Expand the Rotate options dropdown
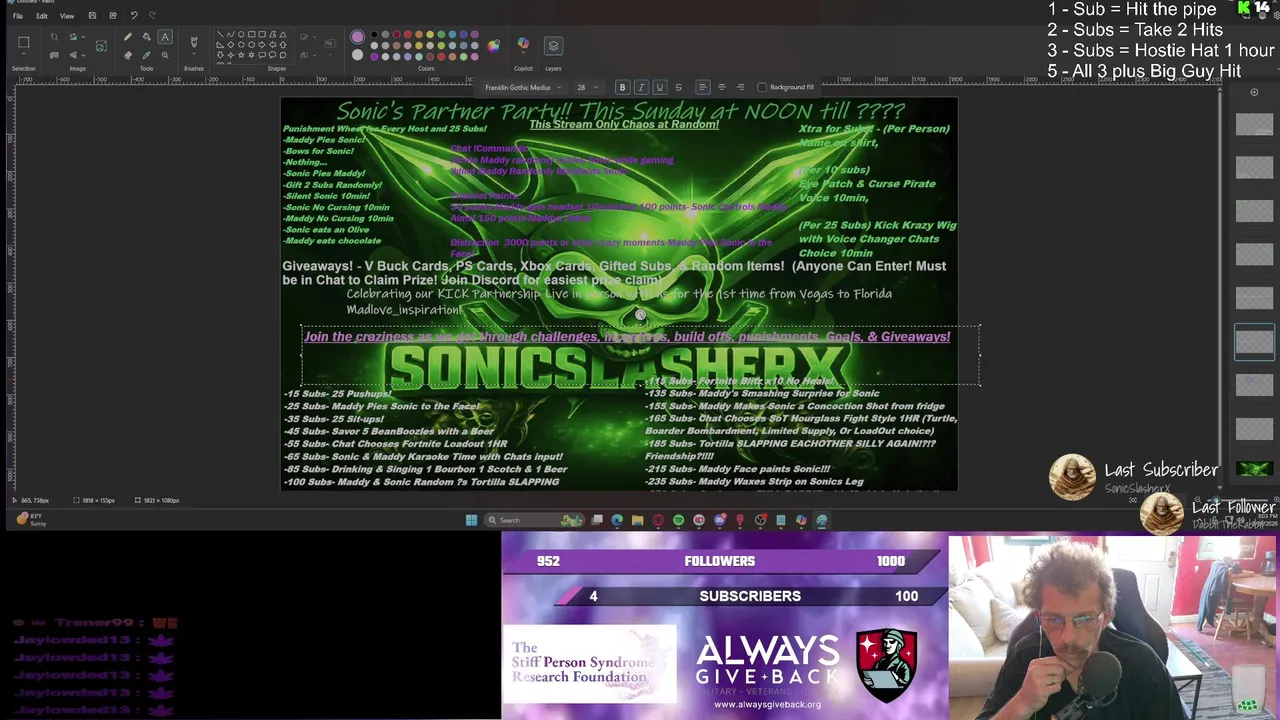The width and height of the screenshot is (1280, 720). [83, 37]
